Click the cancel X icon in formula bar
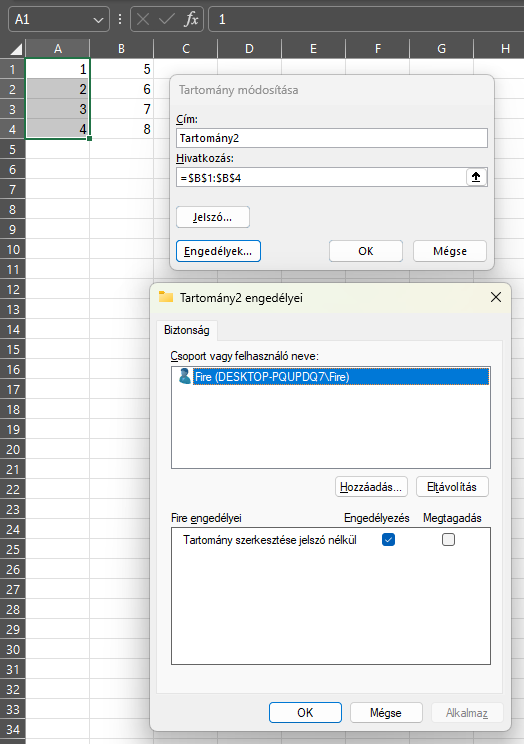 143,19
